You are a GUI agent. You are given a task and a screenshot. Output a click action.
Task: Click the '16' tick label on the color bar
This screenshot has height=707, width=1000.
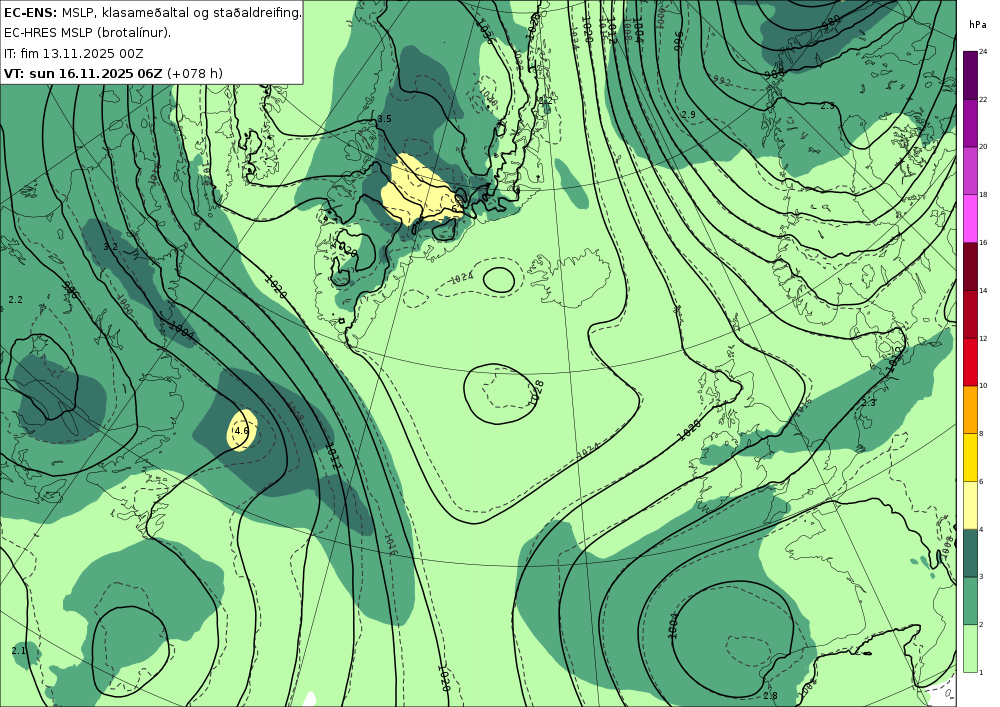tap(983, 243)
